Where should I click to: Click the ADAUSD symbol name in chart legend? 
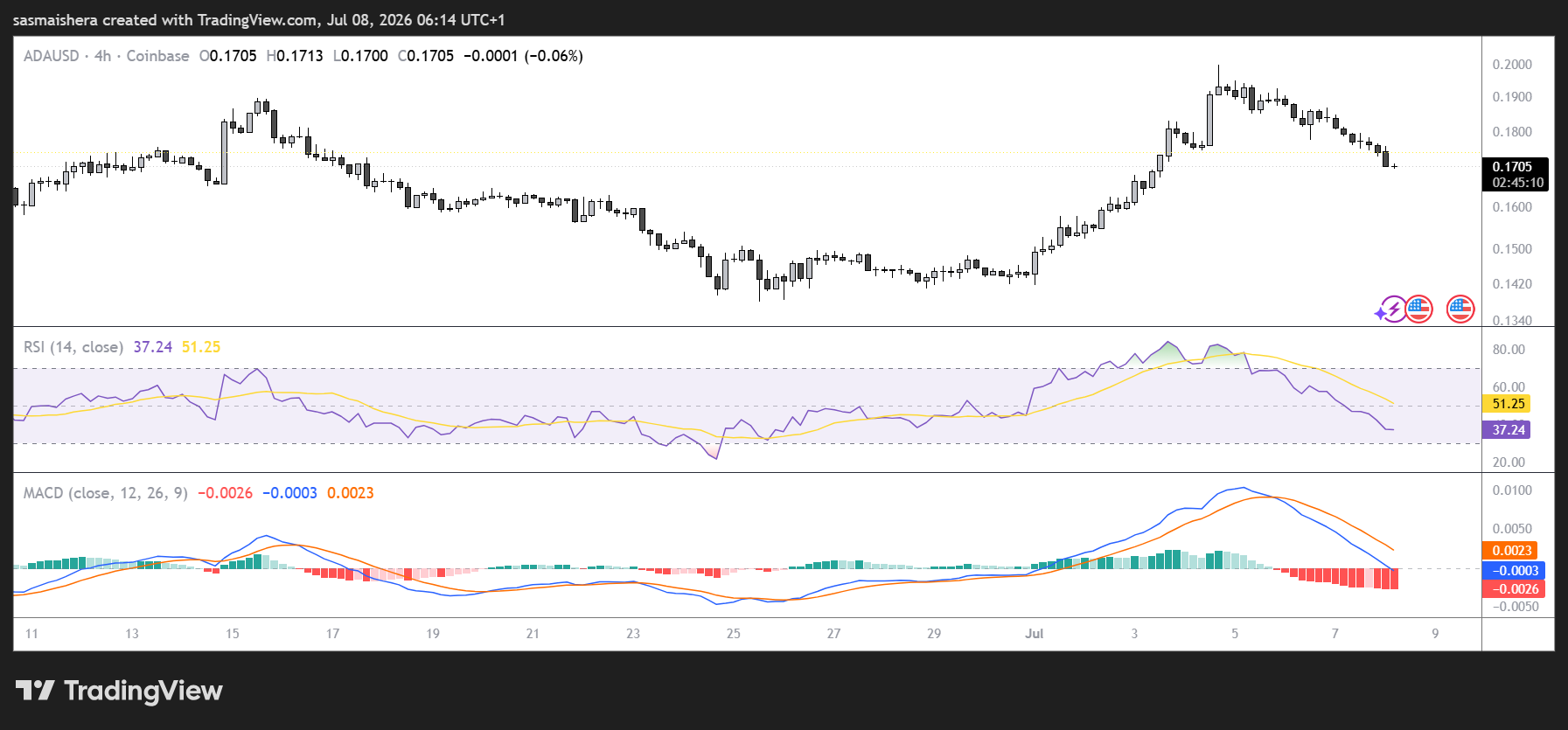[52, 56]
